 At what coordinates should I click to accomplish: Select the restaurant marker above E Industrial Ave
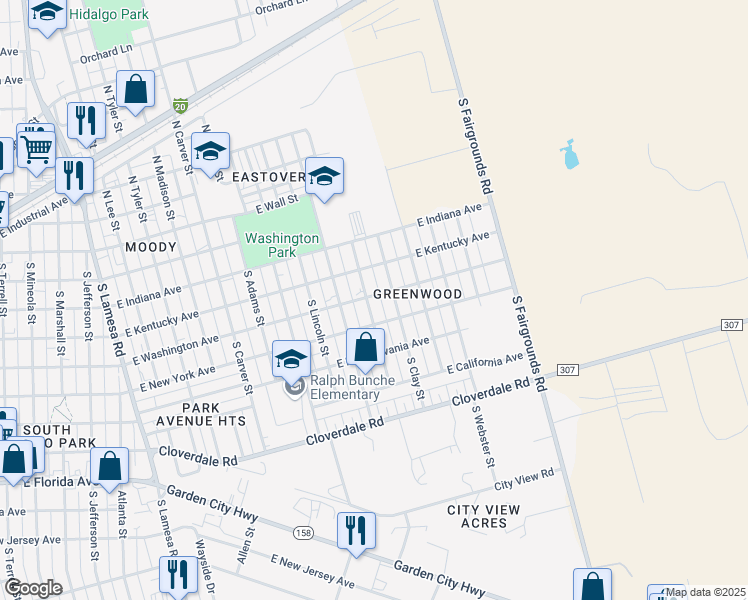point(74,175)
